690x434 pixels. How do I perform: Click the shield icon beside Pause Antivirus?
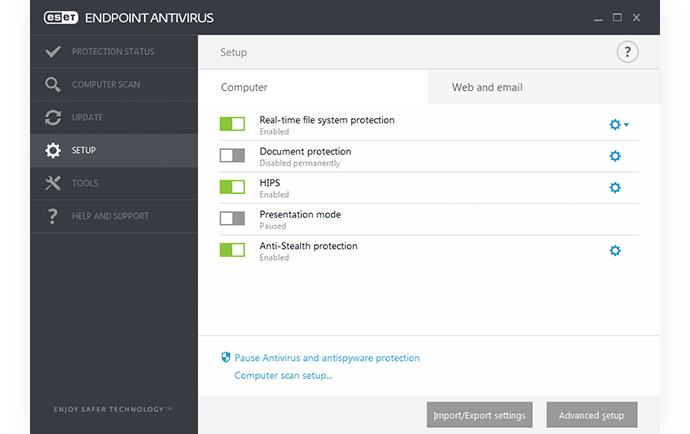click(x=226, y=357)
